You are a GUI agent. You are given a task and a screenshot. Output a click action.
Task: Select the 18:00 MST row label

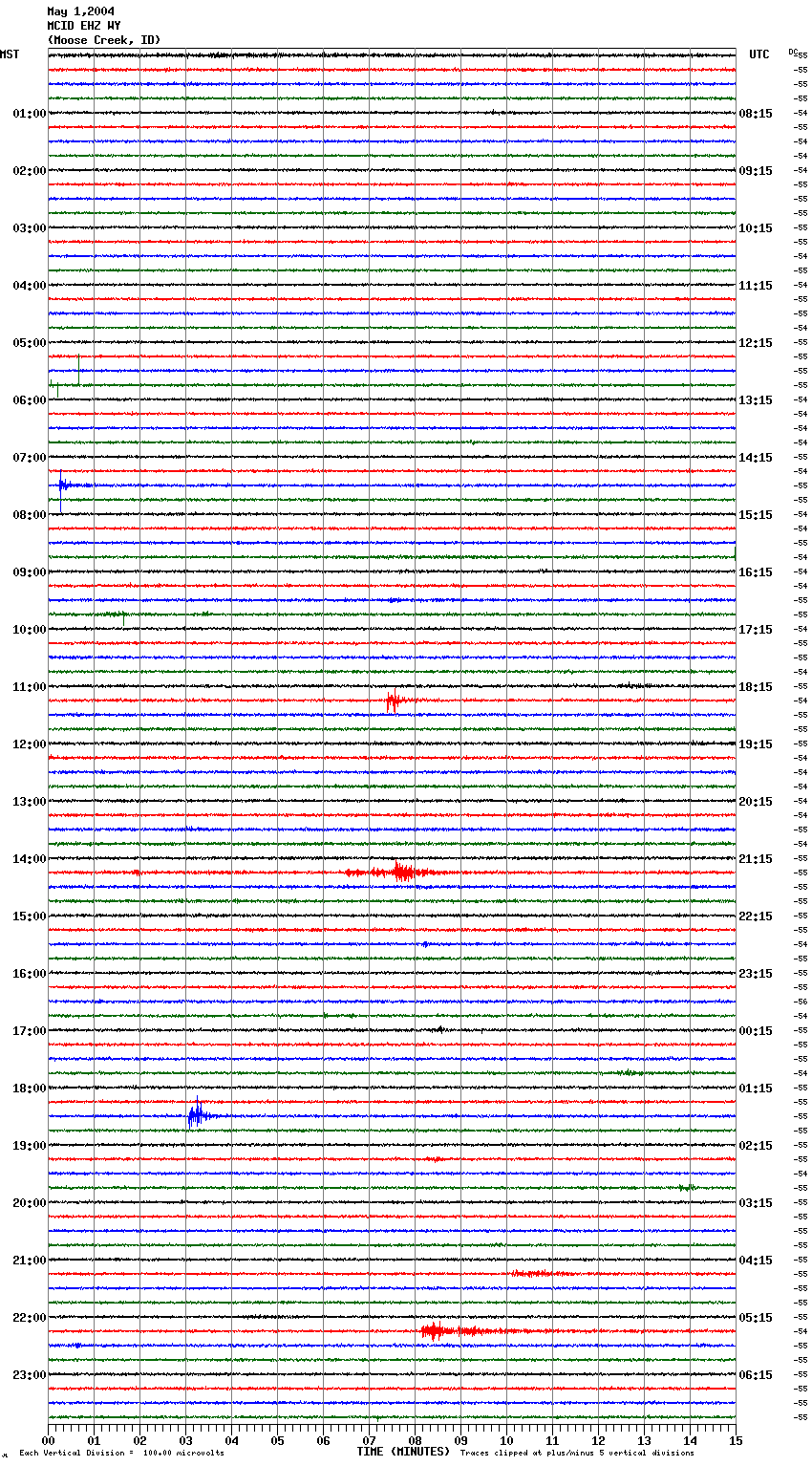(x=30, y=1089)
